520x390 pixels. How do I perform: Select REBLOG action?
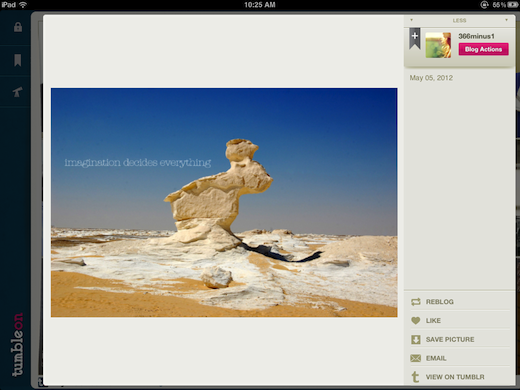(440, 302)
